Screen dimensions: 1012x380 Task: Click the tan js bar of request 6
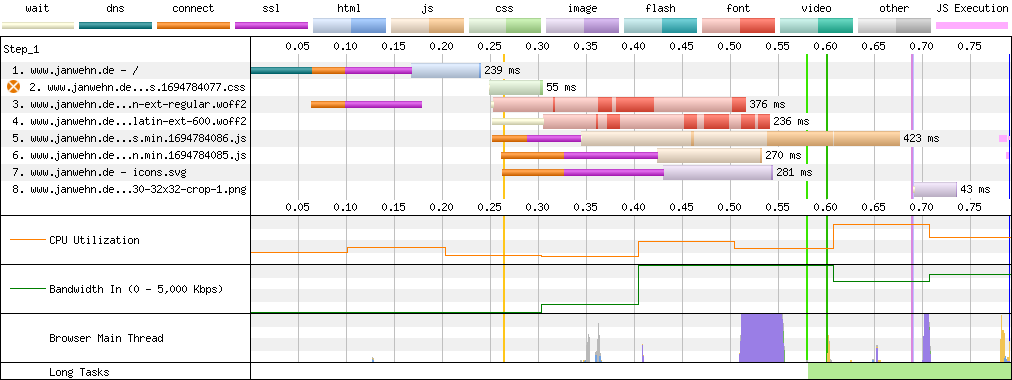pos(709,155)
